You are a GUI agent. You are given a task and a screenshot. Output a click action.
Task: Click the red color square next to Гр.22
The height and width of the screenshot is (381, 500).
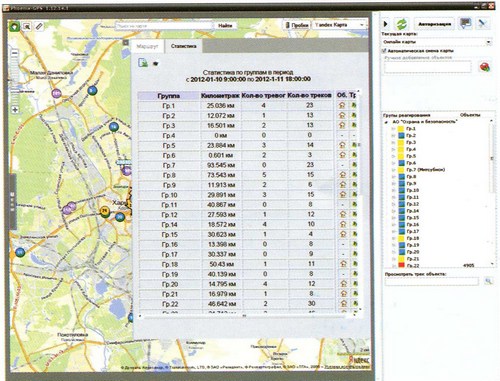click(x=401, y=265)
